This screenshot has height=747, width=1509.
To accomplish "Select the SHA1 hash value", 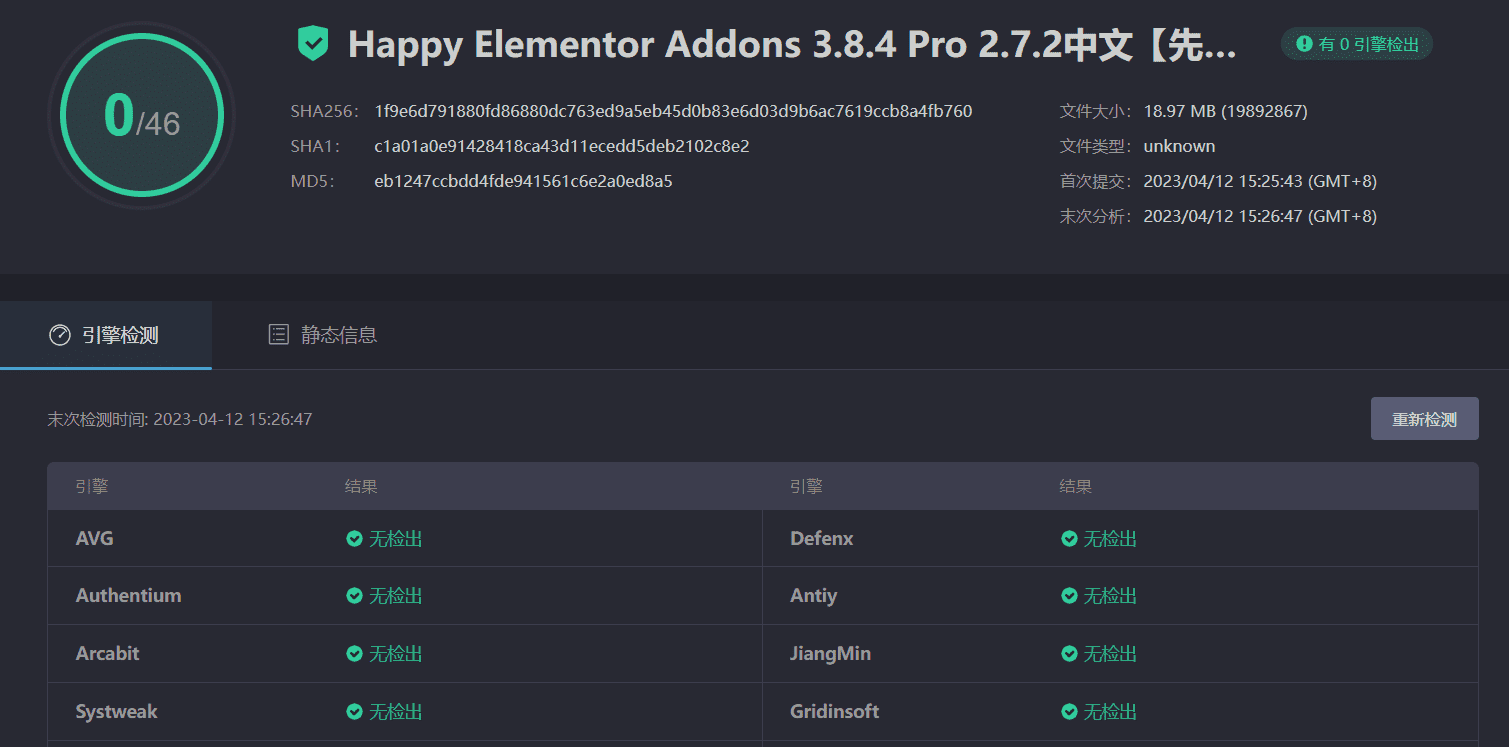I will click(562, 146).
